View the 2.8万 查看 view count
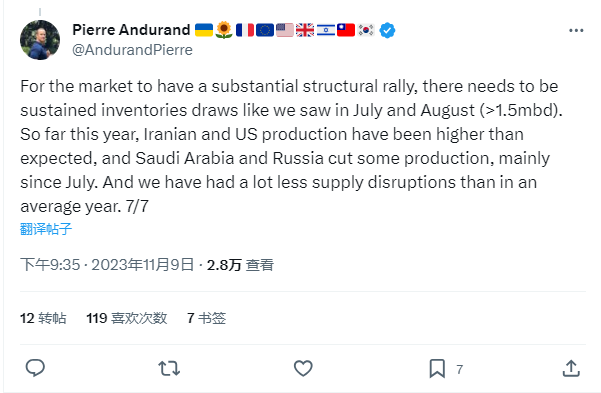The height and width of the screenshot is (393, 601). click(240, 265)
